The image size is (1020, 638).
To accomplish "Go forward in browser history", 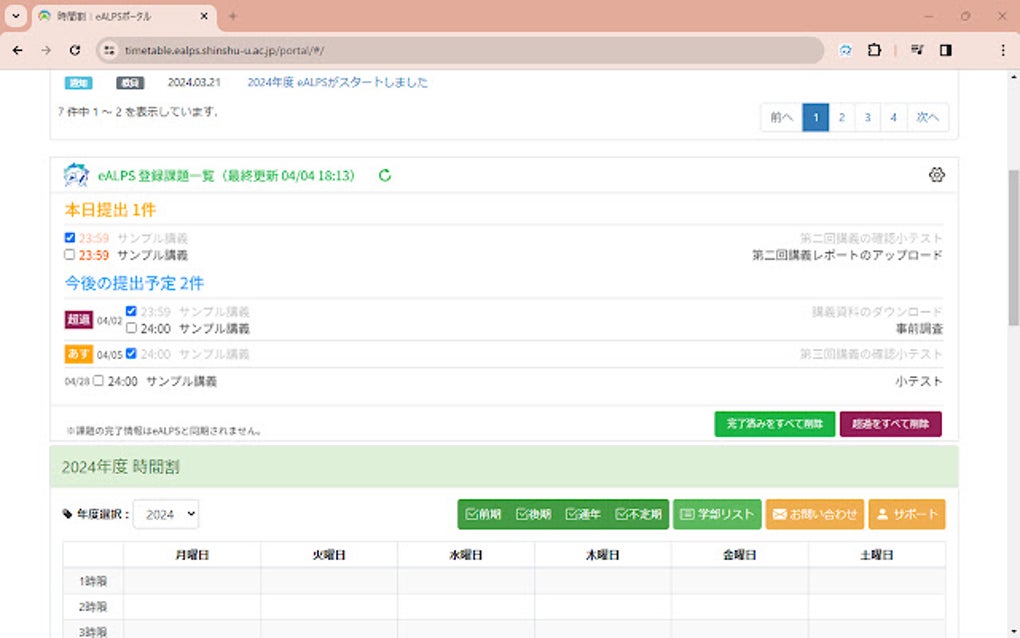I will tap(46, 50).
